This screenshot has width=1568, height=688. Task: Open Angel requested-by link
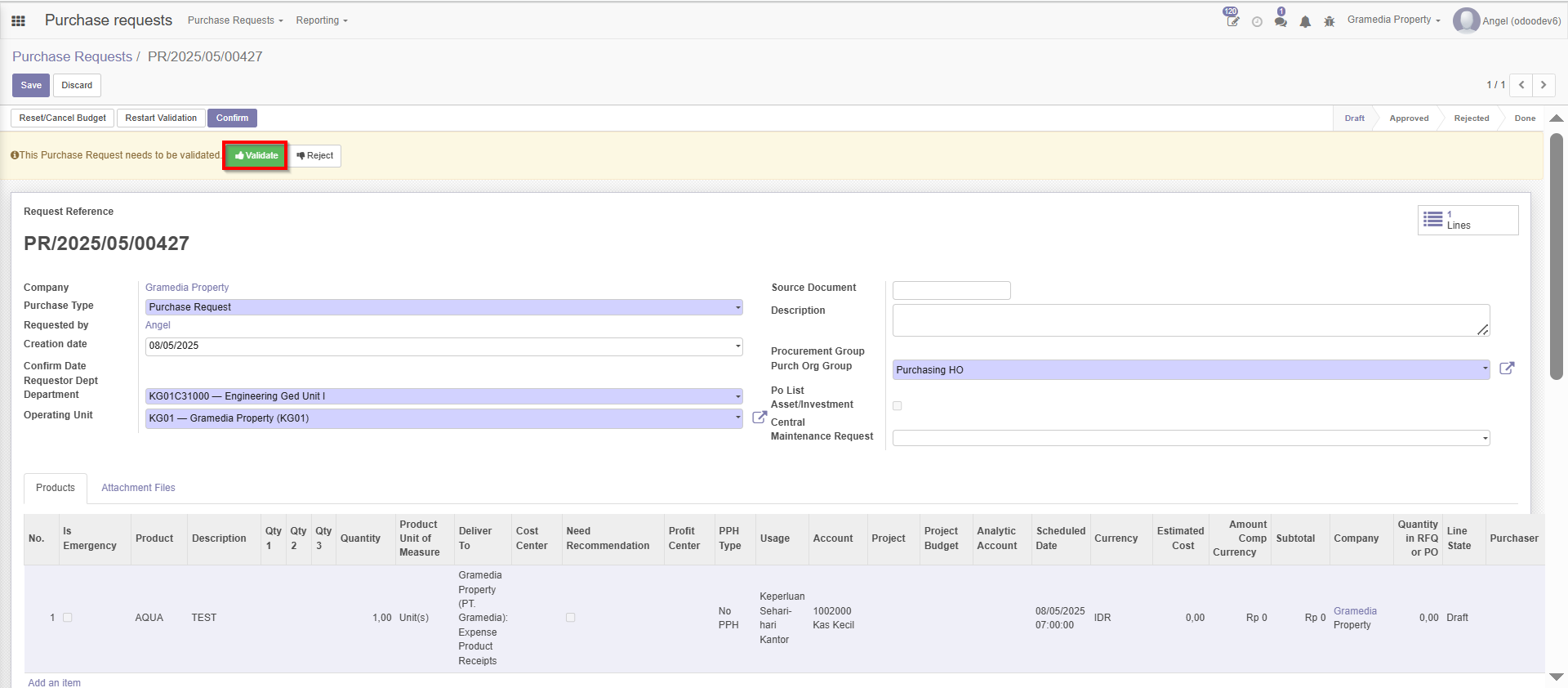(x=158, y=325)
